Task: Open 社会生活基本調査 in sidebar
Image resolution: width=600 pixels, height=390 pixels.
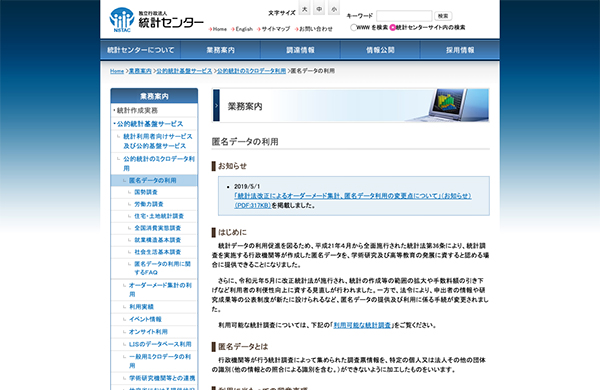Action: [157, 252]
